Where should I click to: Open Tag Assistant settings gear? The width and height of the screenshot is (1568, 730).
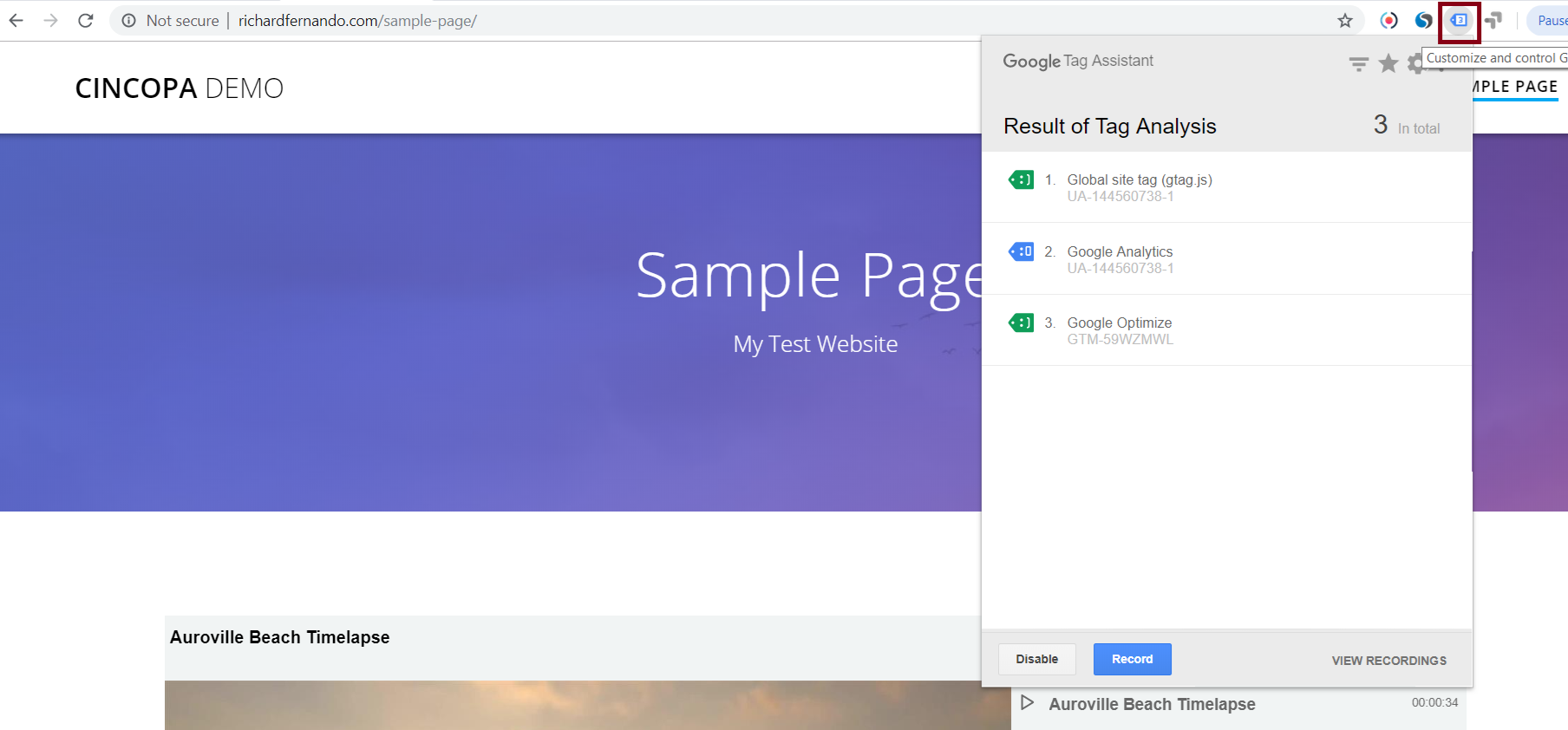click(1414, 63)
